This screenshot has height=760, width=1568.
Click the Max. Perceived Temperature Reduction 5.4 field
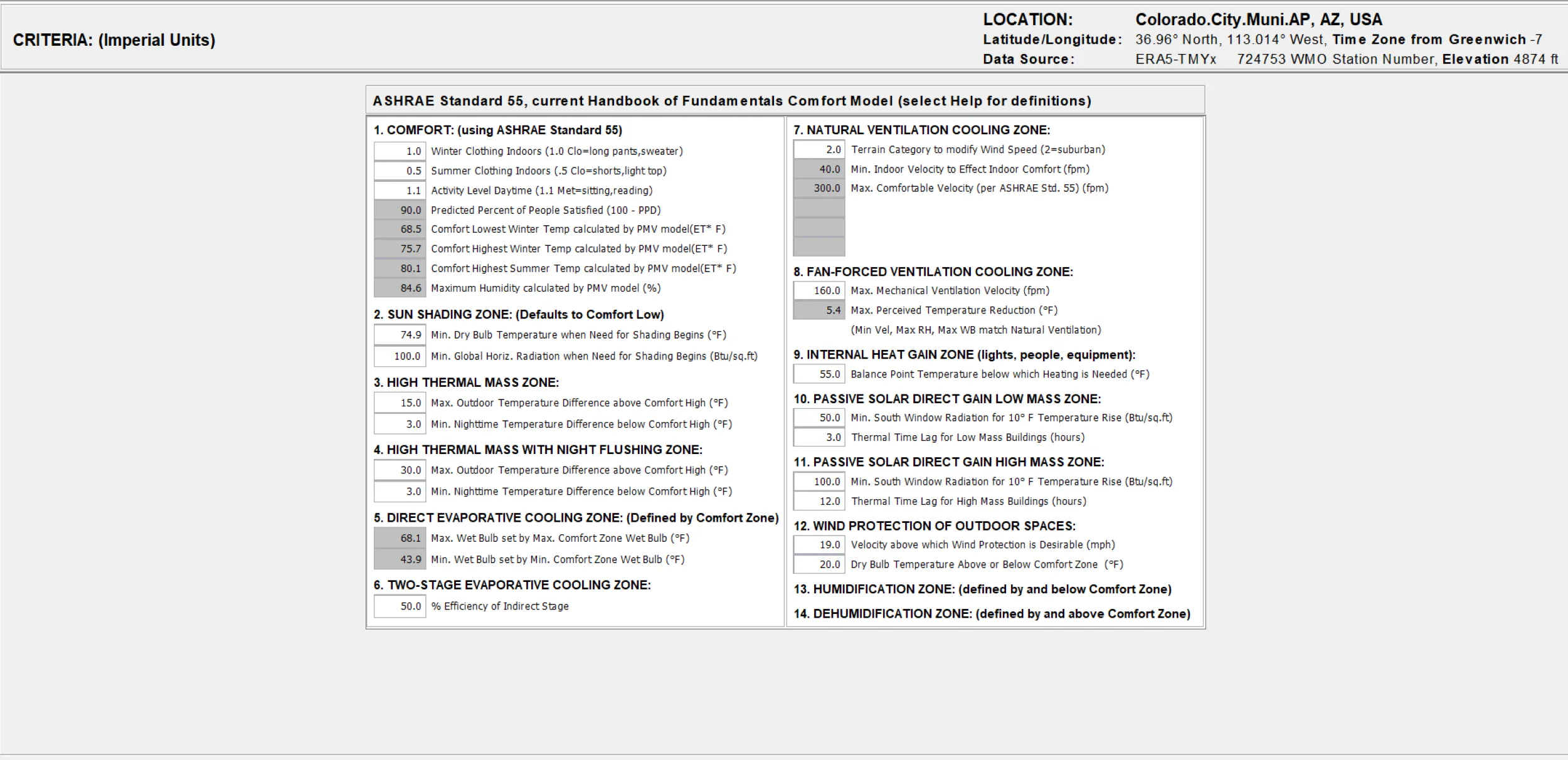click(819, 310)
